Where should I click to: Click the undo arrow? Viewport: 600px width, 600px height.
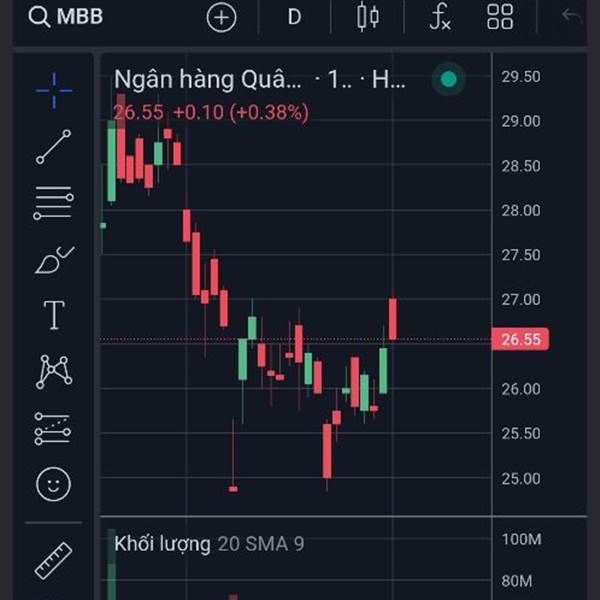tap(572, 17)
